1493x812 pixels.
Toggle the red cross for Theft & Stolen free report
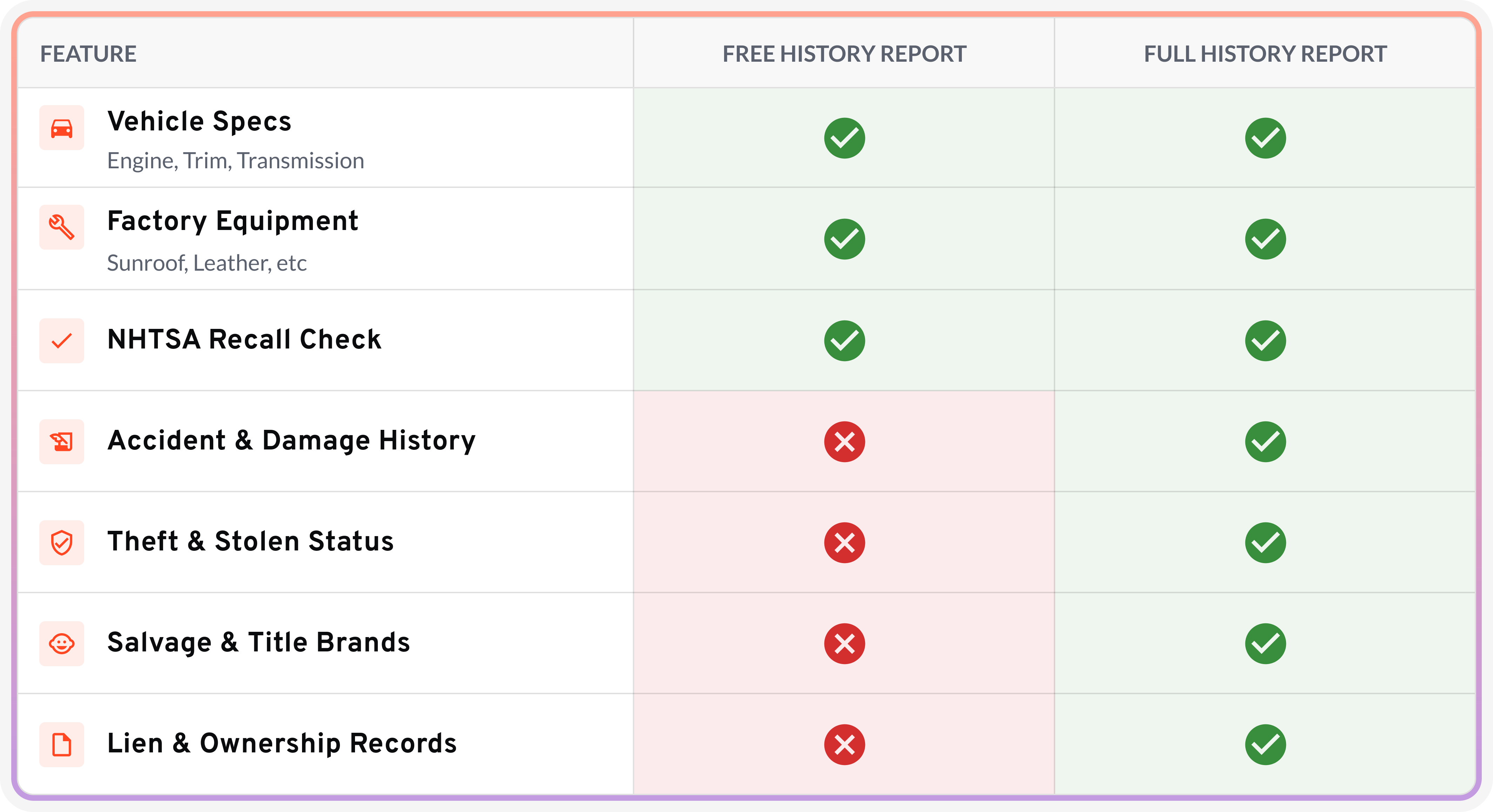[844, 543]
